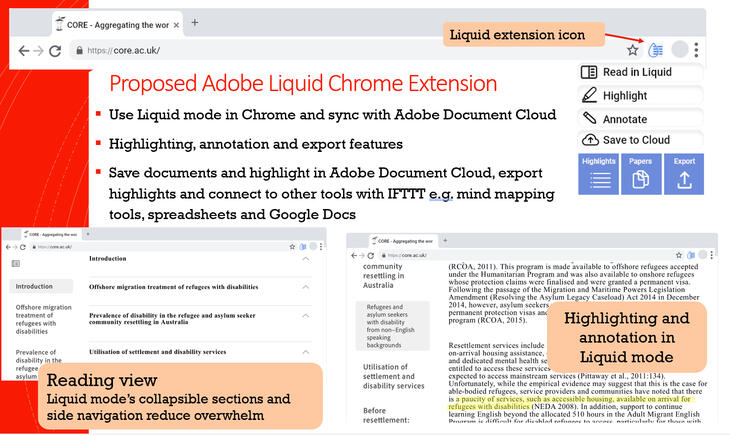This screenshot has width=730, height=435.
Task: Click Introduction heading in reading view content
Action: (x=108, y=258)
